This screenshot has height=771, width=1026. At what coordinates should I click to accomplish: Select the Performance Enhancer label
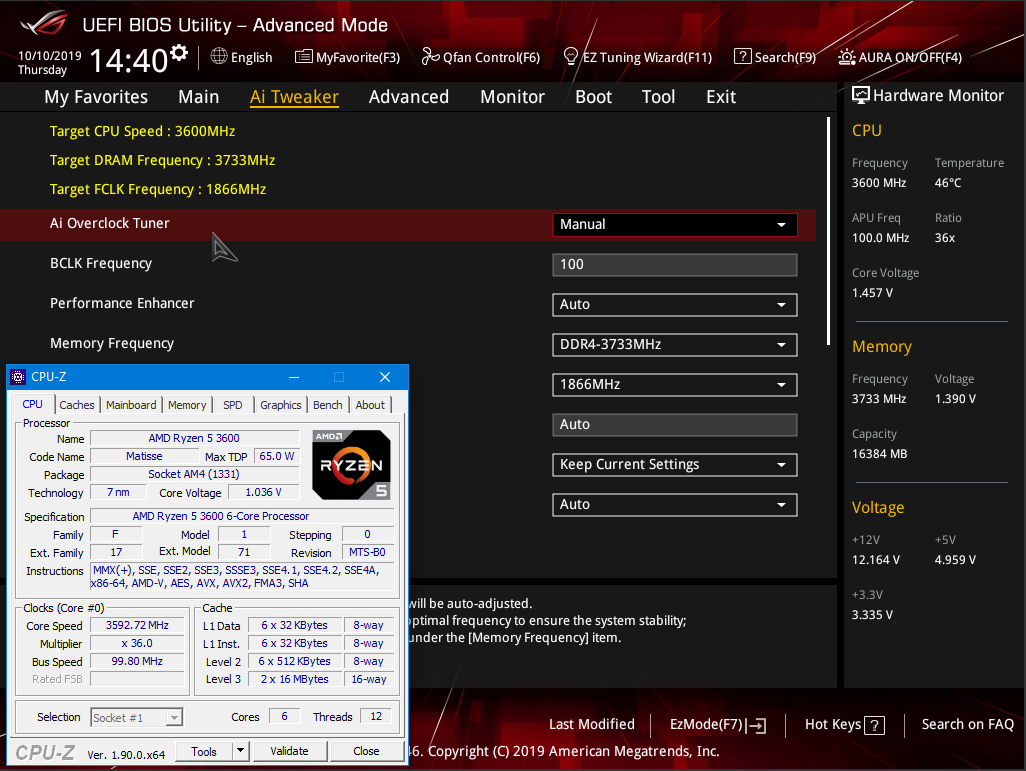pos(122,304)
